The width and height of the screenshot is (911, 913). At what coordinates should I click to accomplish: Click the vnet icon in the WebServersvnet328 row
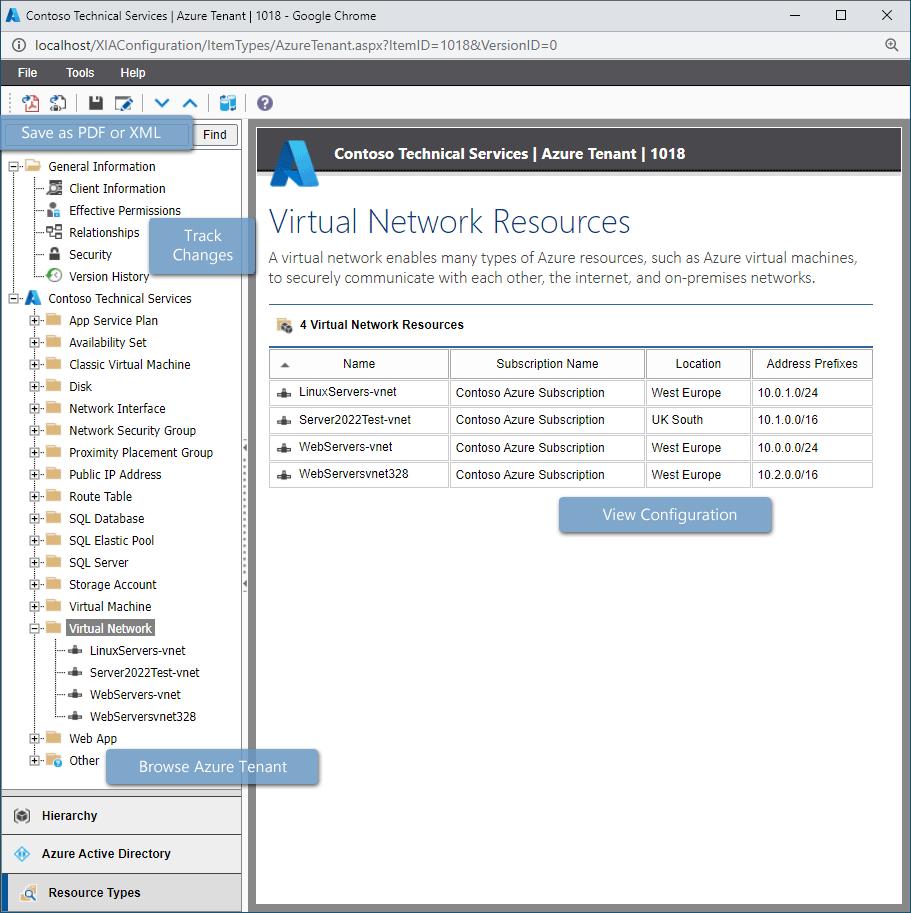[x=284, y=475]
